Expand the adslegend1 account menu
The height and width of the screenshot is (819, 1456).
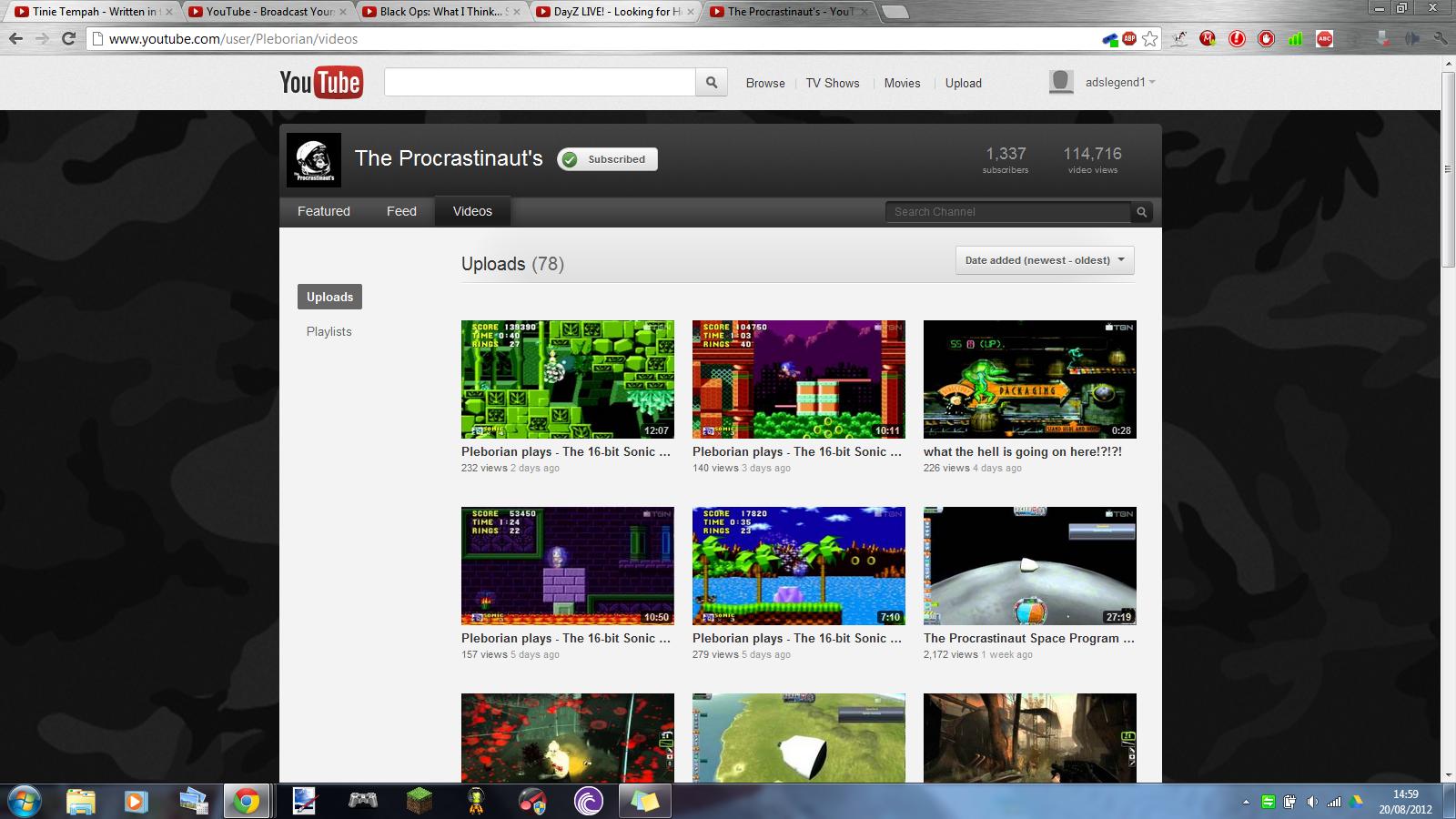(1120, 82)
